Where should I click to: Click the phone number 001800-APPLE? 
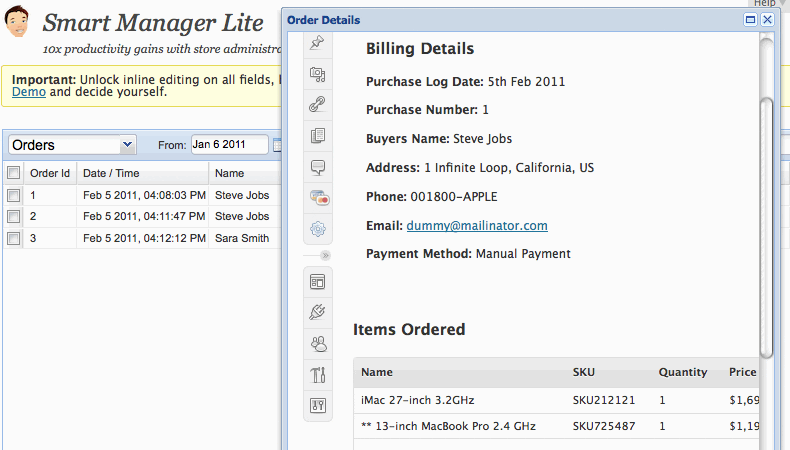point(453,197)
